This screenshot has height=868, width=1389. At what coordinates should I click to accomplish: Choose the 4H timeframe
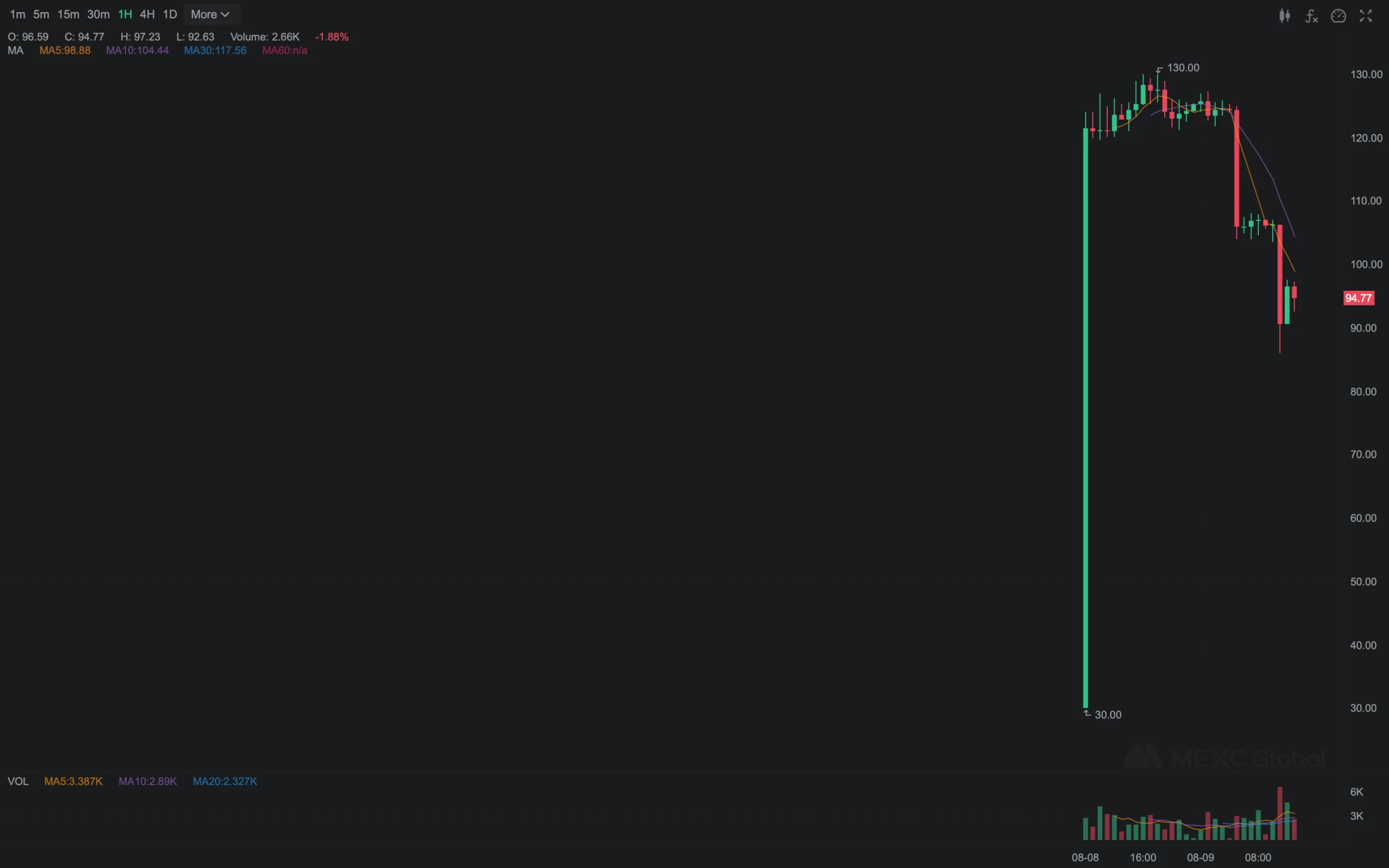(147, 14)
